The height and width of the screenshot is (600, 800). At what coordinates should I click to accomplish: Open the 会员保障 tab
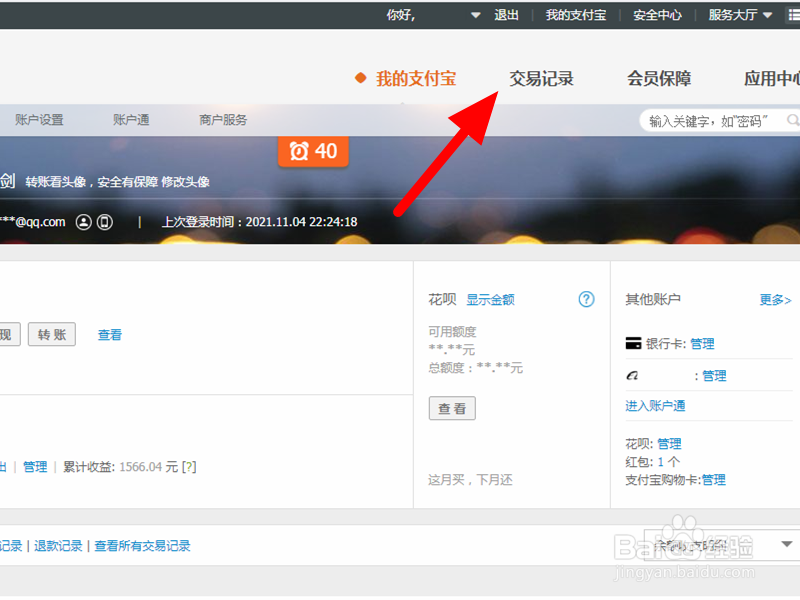[x=659, y=79]
